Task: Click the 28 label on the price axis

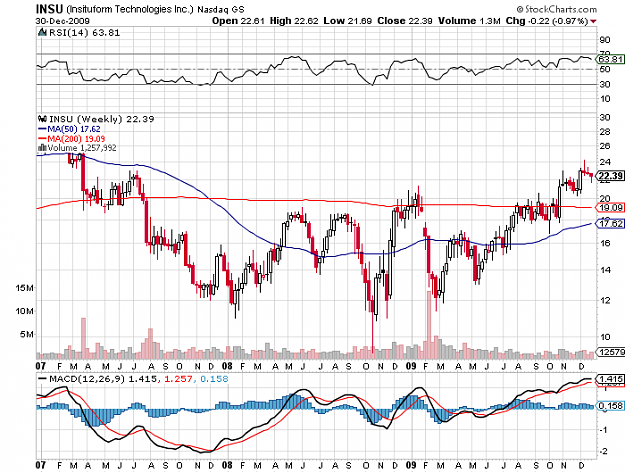Action: 605,132
